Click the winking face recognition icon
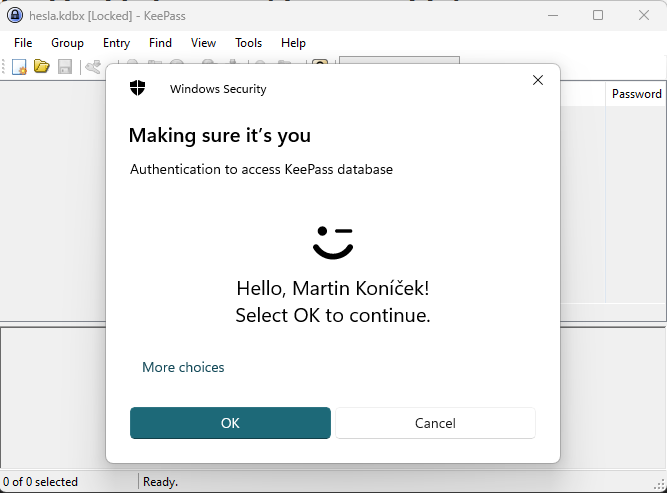The image size is (667, 493). (333, 242)
